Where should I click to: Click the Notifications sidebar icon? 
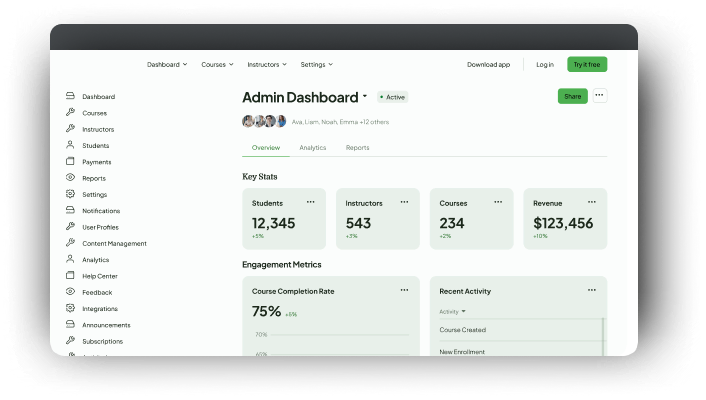[70, 210]
